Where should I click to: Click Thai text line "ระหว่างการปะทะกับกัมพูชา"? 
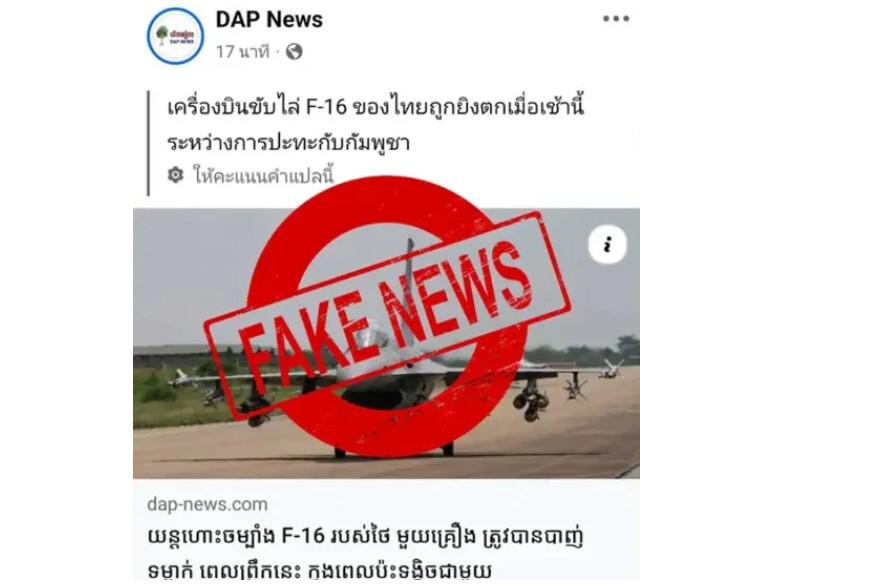(288, 143)
